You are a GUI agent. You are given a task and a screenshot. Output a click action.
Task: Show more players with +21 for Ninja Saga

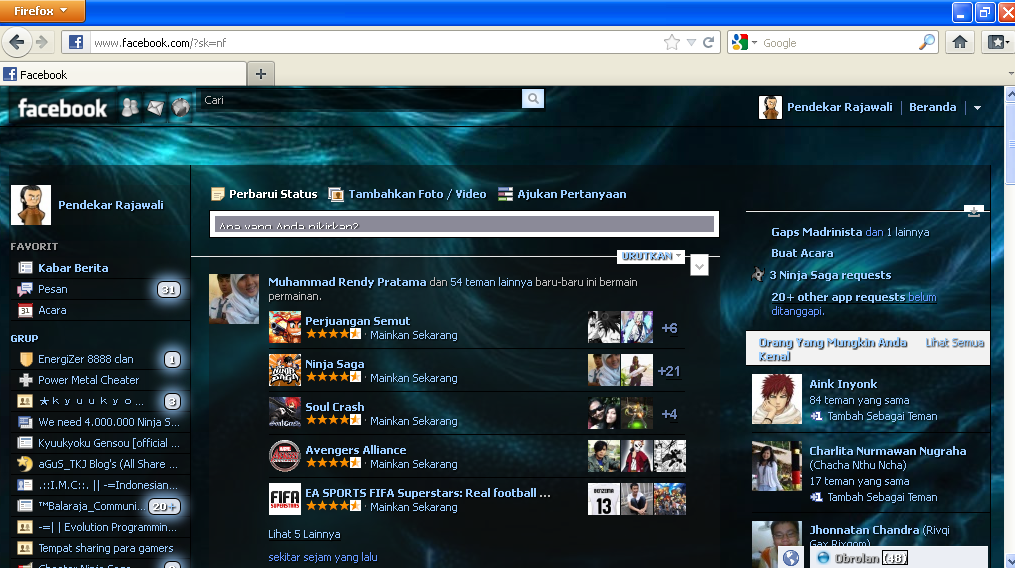669,371
